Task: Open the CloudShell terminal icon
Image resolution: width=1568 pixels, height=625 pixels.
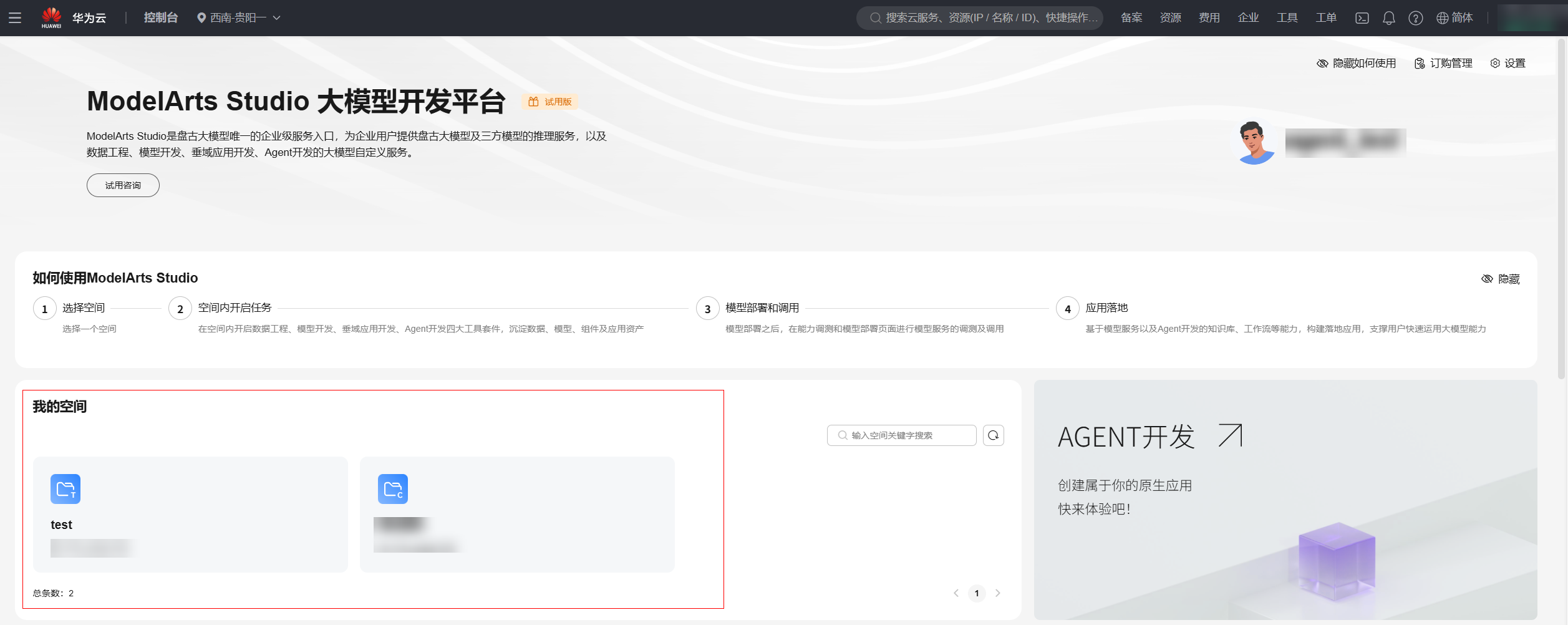Action: [1363, 17]
